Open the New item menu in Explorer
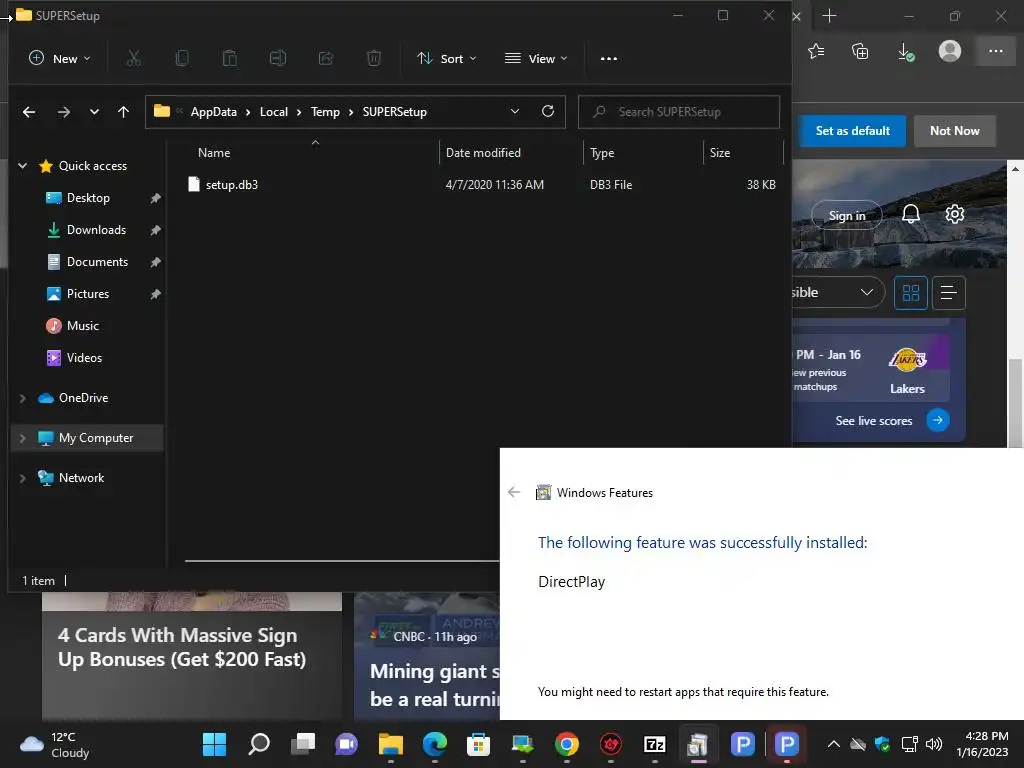1024x768 pixels. click(x=59, y=59)
